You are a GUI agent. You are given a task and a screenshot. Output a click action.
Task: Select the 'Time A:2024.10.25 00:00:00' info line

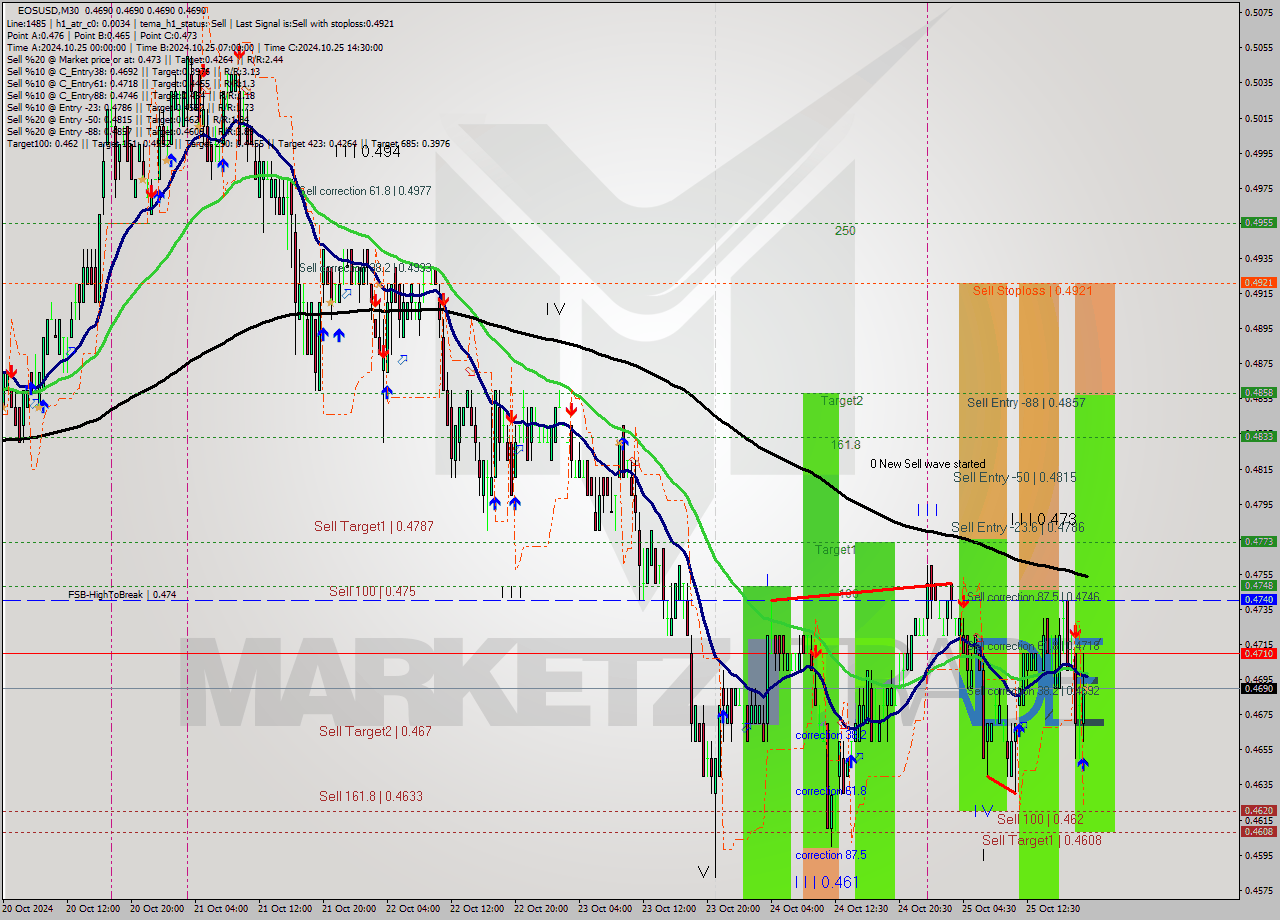[67, 47]
